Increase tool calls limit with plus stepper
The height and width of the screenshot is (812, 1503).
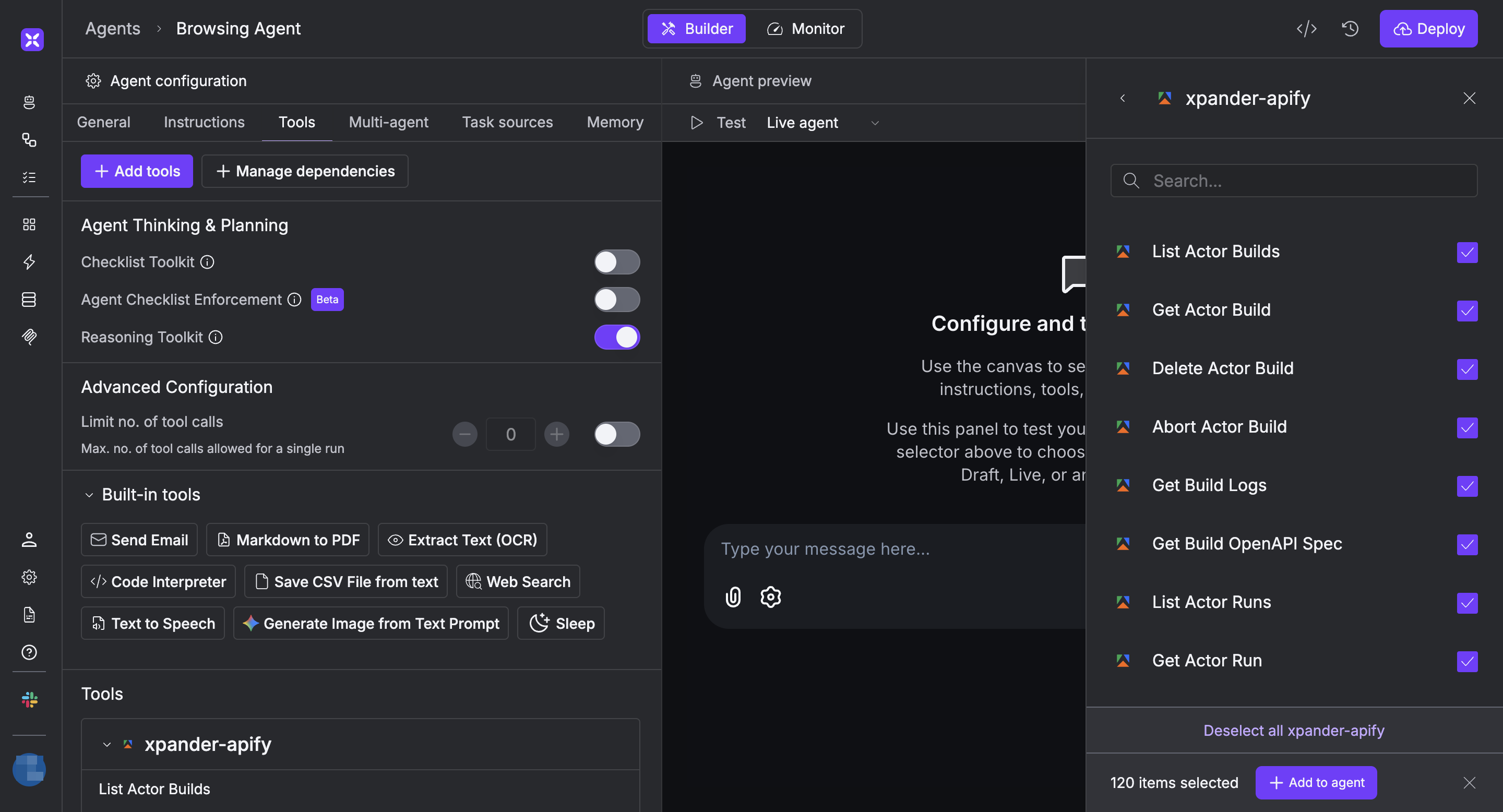tap(557, 434)
